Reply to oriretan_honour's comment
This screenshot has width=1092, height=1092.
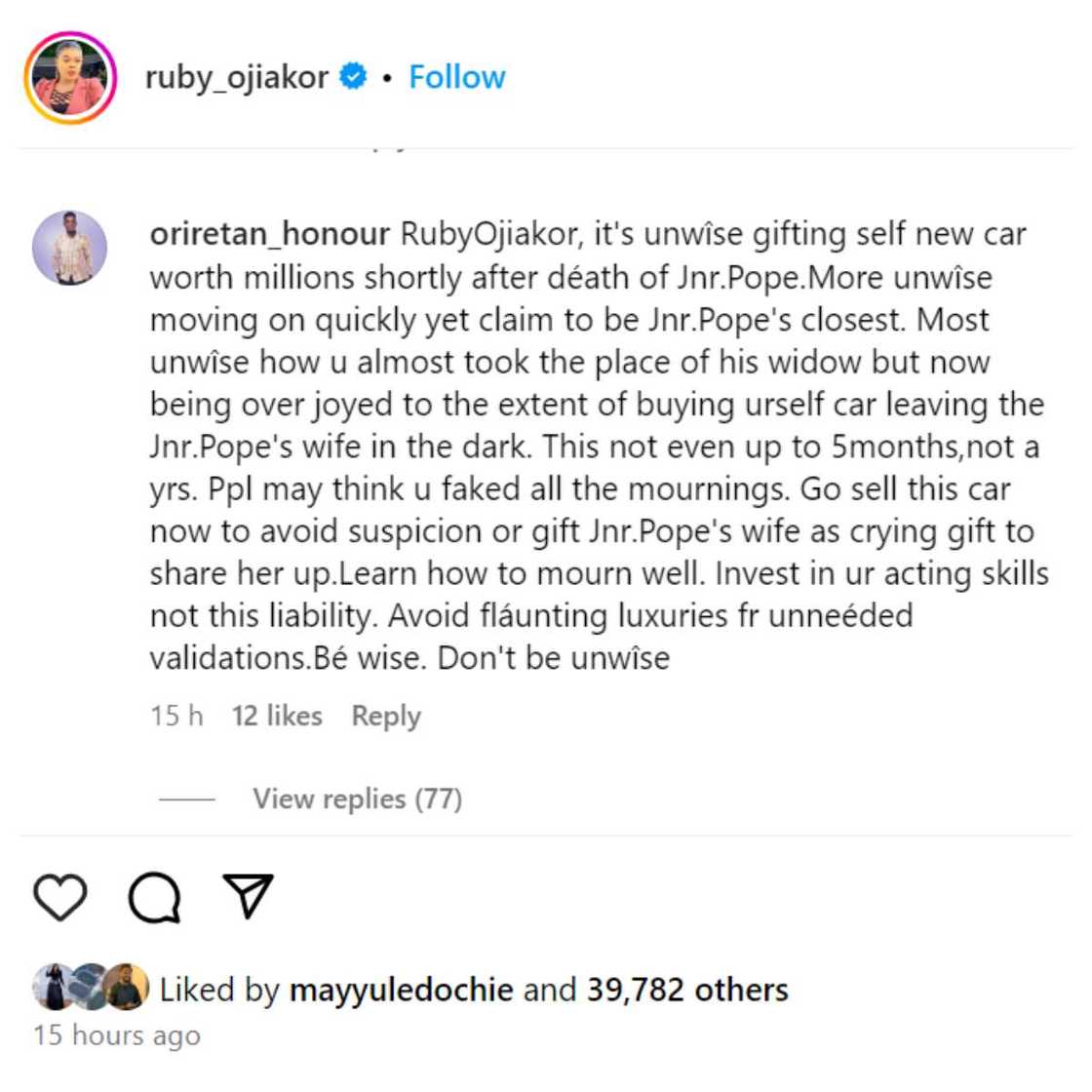coord(386,716)
